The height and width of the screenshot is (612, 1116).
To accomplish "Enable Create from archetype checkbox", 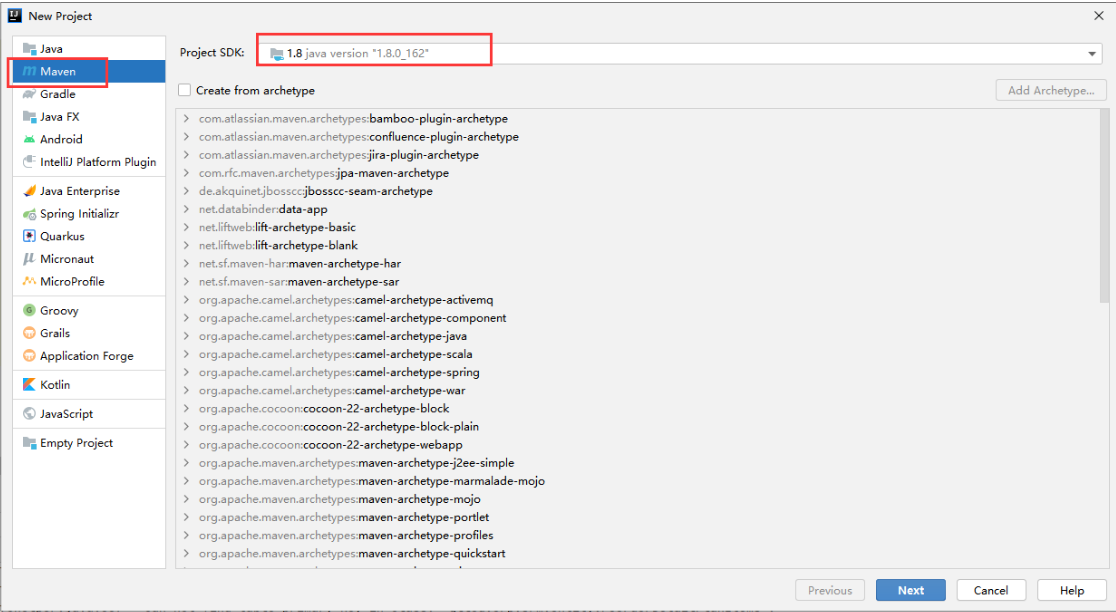I will pyautogui.click(x=184, y=90).
